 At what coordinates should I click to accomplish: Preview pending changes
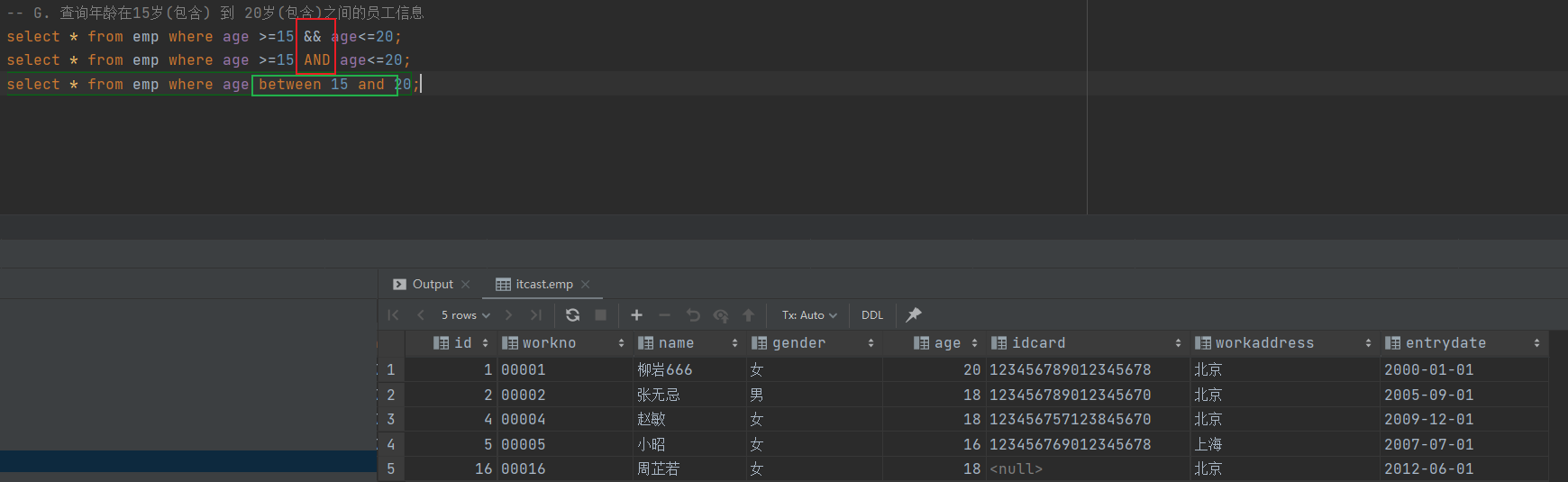click(x=721, y=315)
